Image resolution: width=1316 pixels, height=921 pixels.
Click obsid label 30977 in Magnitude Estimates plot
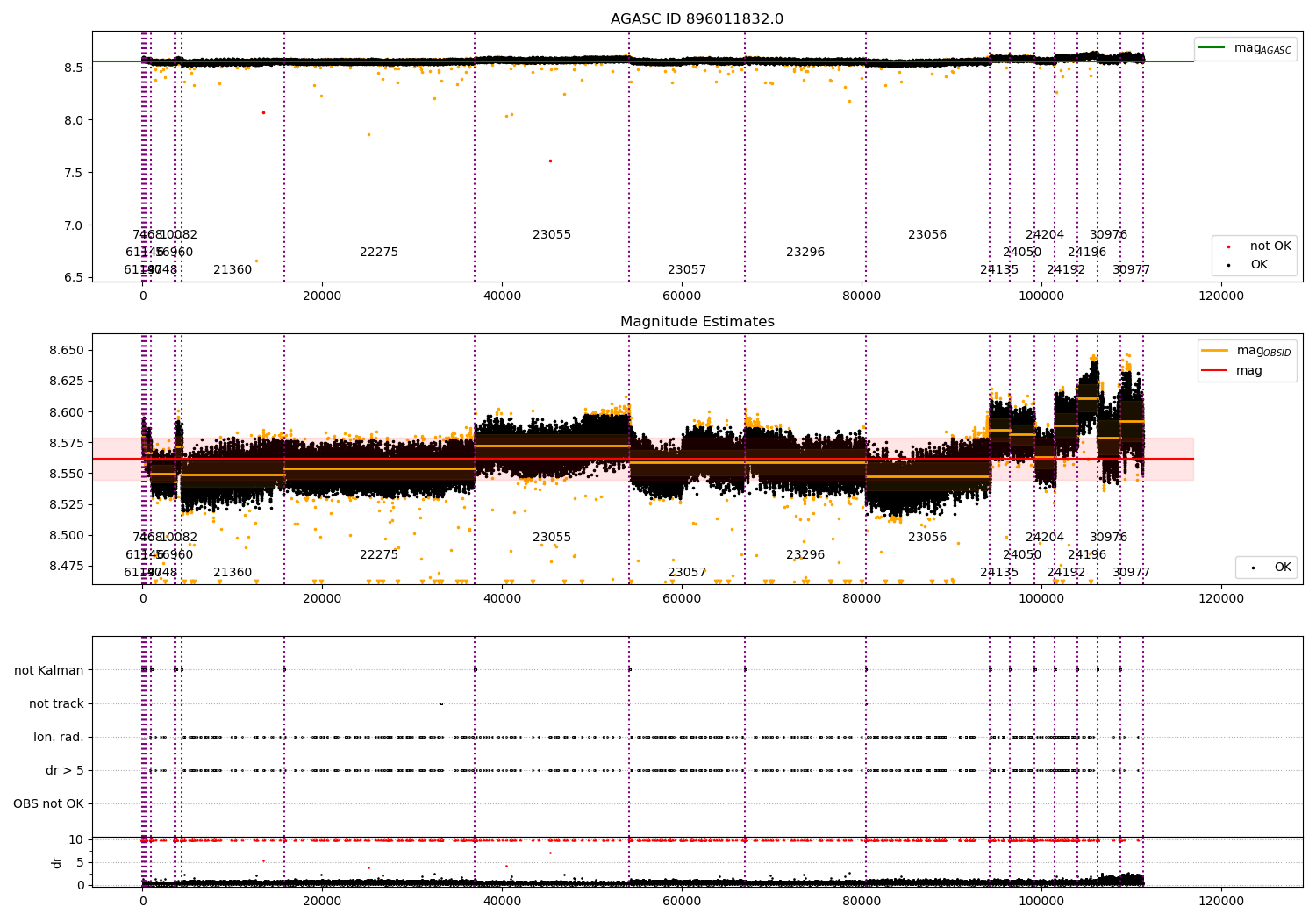tap(1132, 573)
